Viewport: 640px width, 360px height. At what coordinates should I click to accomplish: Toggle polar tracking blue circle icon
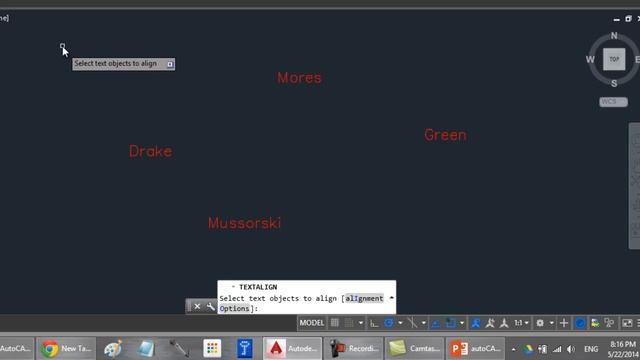point(389,323)
